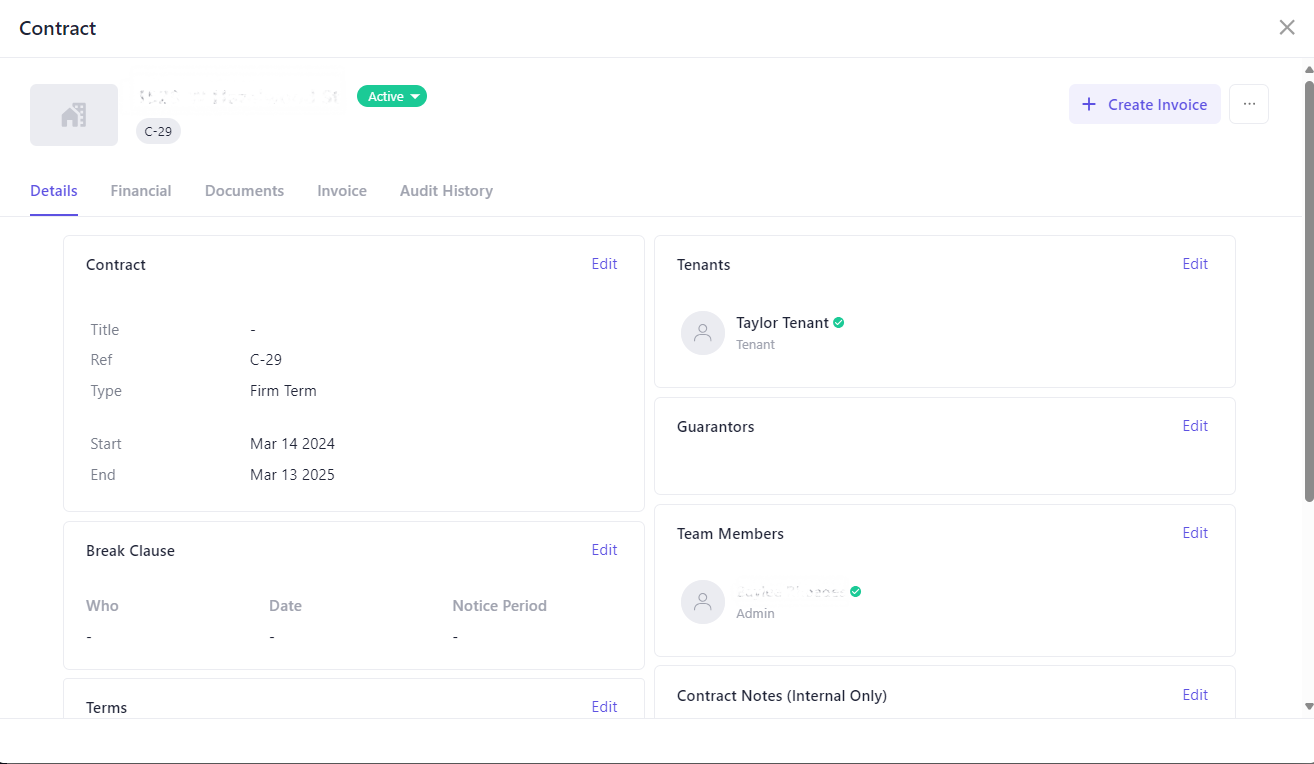
Task: Edit the Contract details section
Action: pos(604,263)
